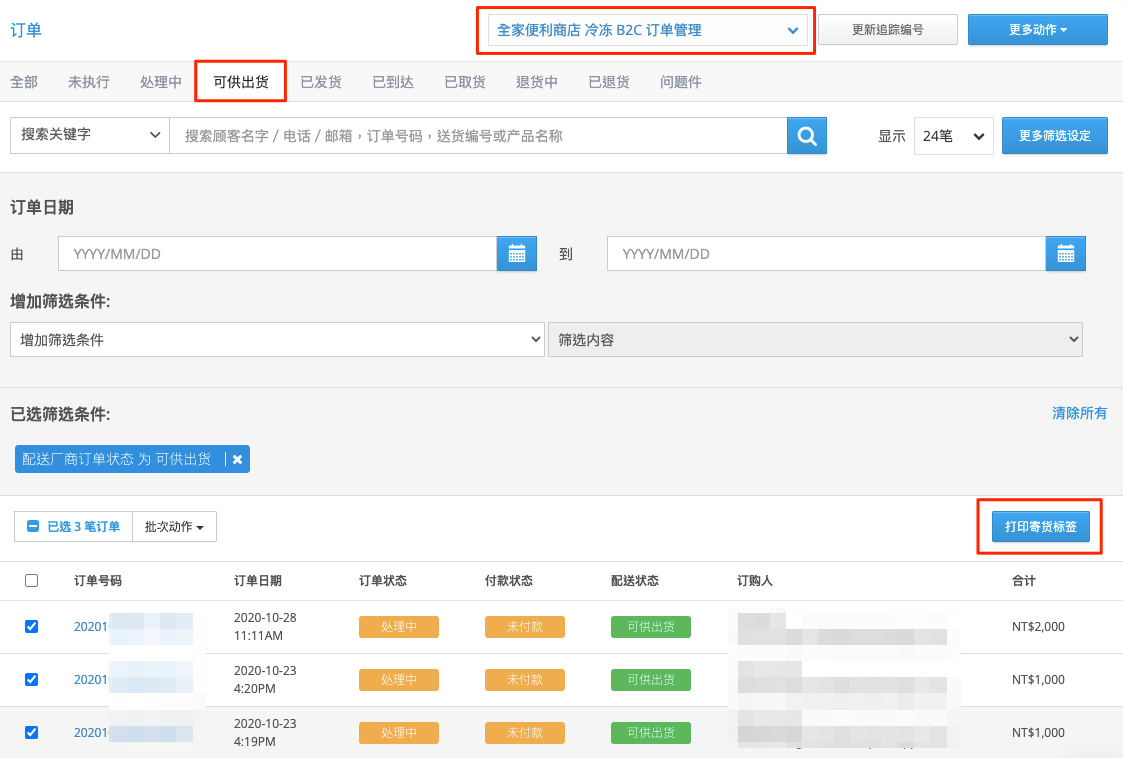Toggle the select-all header checkbox
The width and height of the screenshot is (1123, 758).
coord(32,580)
